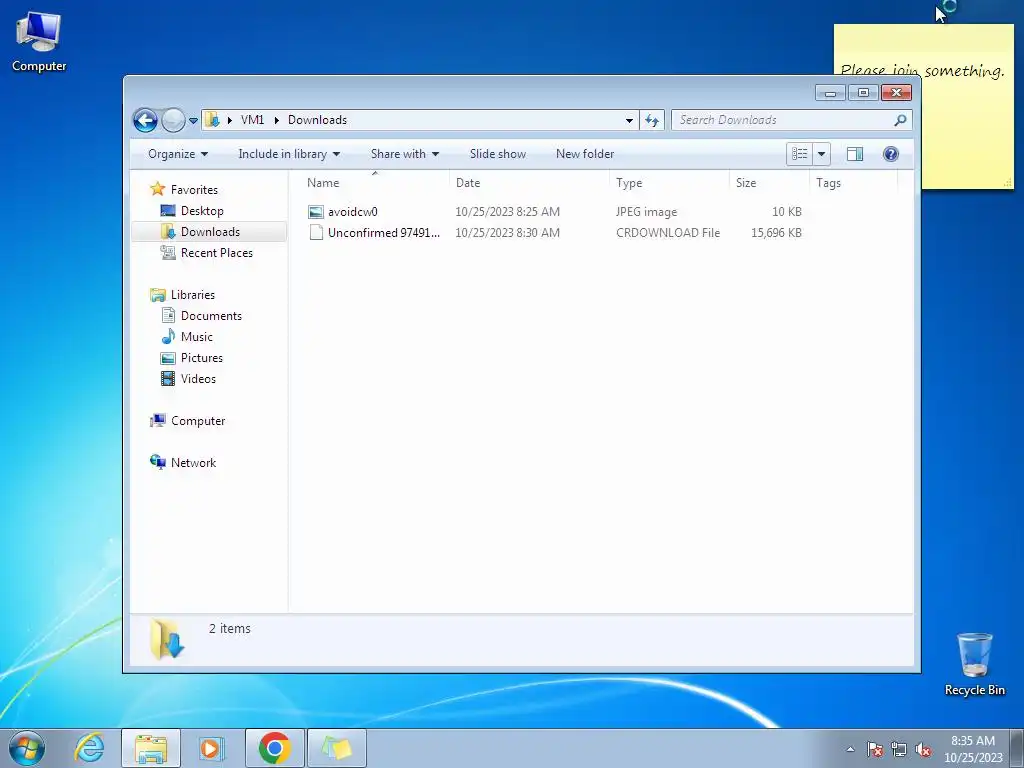Open Desktop under Favorites

(202, 211)
